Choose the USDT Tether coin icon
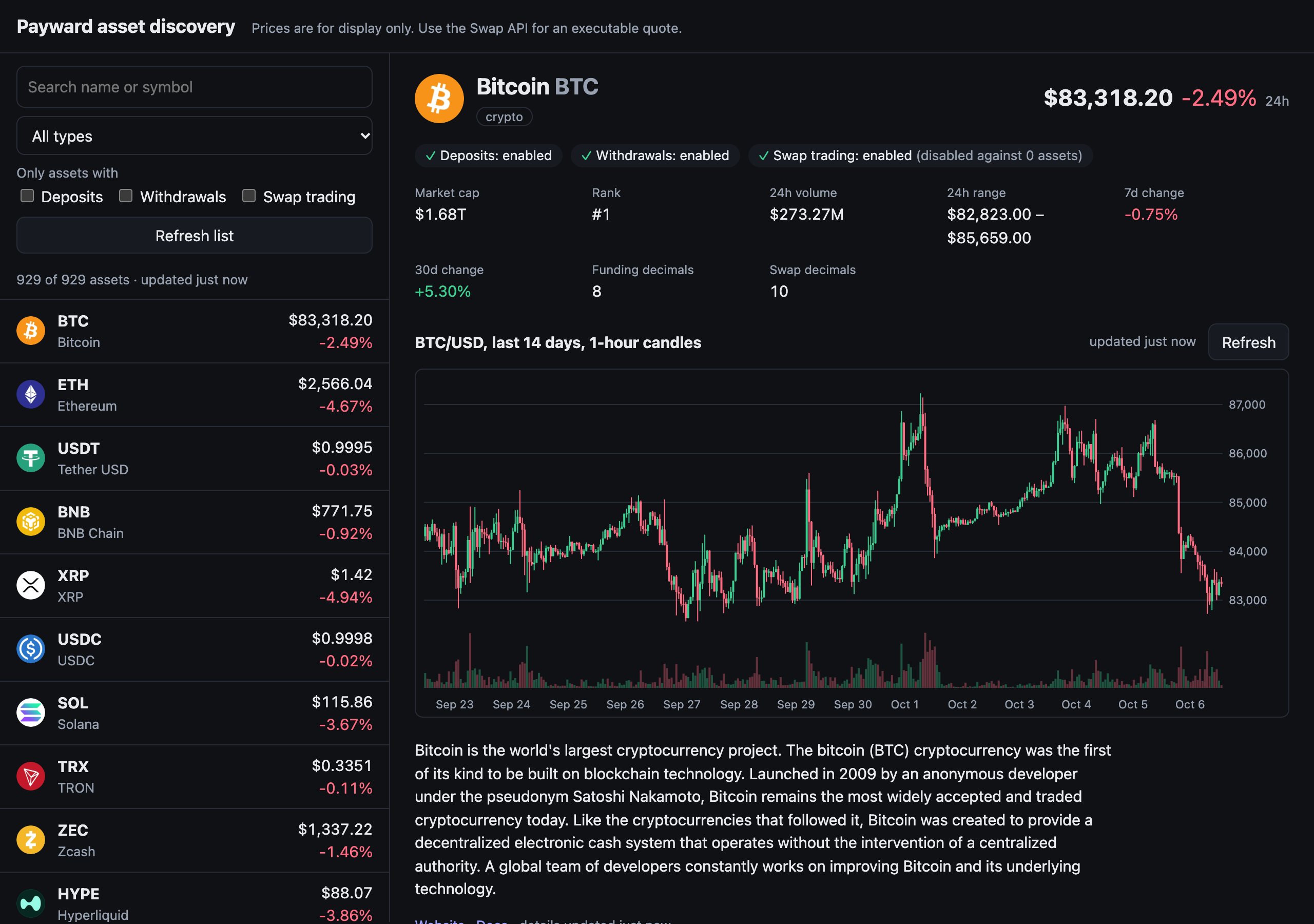Screen dimensions: 1314x924 [x=31, y=458]
